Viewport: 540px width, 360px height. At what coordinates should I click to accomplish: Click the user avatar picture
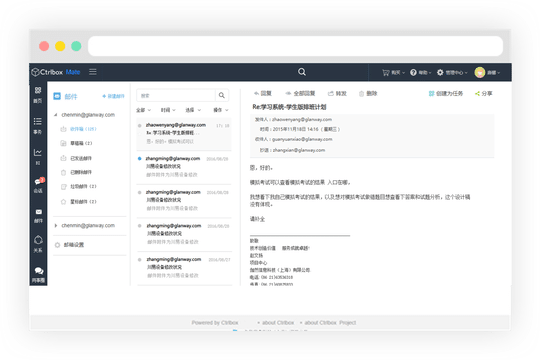480,72
